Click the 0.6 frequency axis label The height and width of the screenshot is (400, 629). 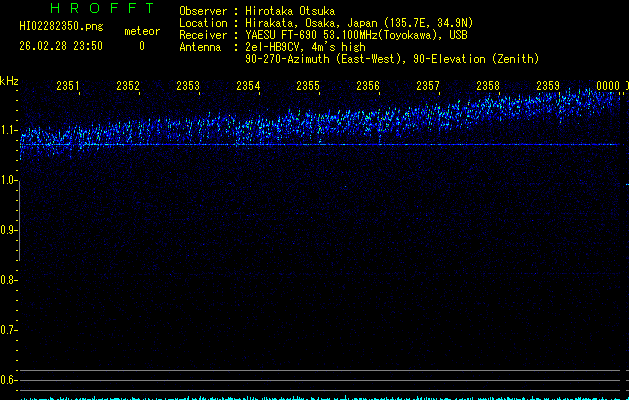[9, 380]
